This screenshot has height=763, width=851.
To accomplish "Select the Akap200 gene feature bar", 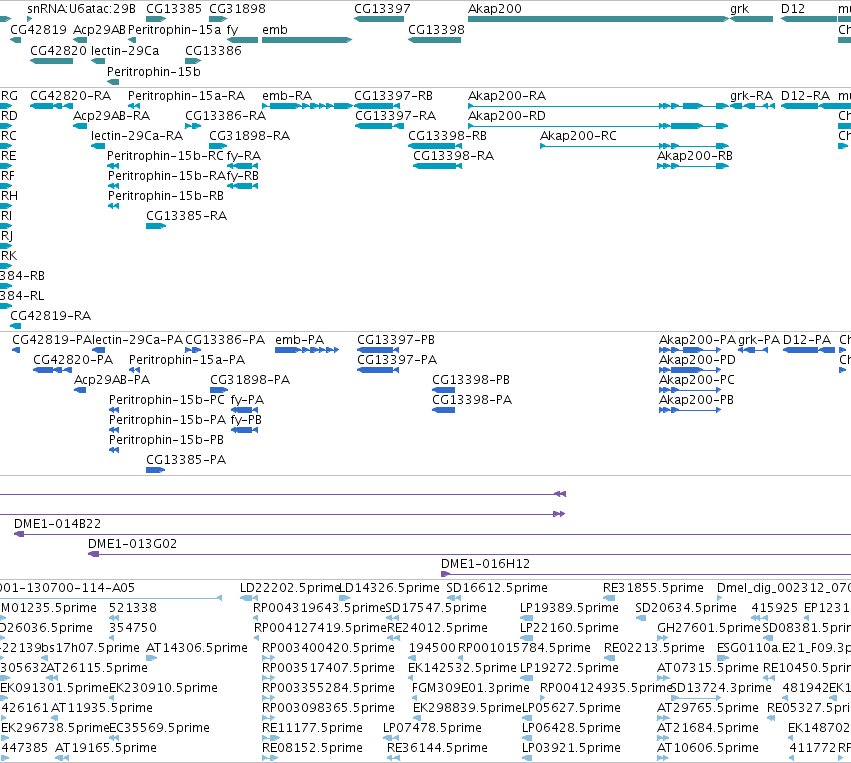I will (598, 19).
